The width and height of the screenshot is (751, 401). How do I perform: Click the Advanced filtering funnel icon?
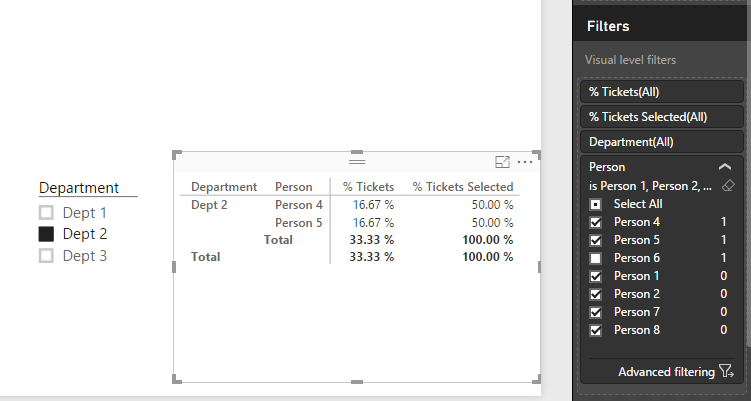click(x=727, y=371)
